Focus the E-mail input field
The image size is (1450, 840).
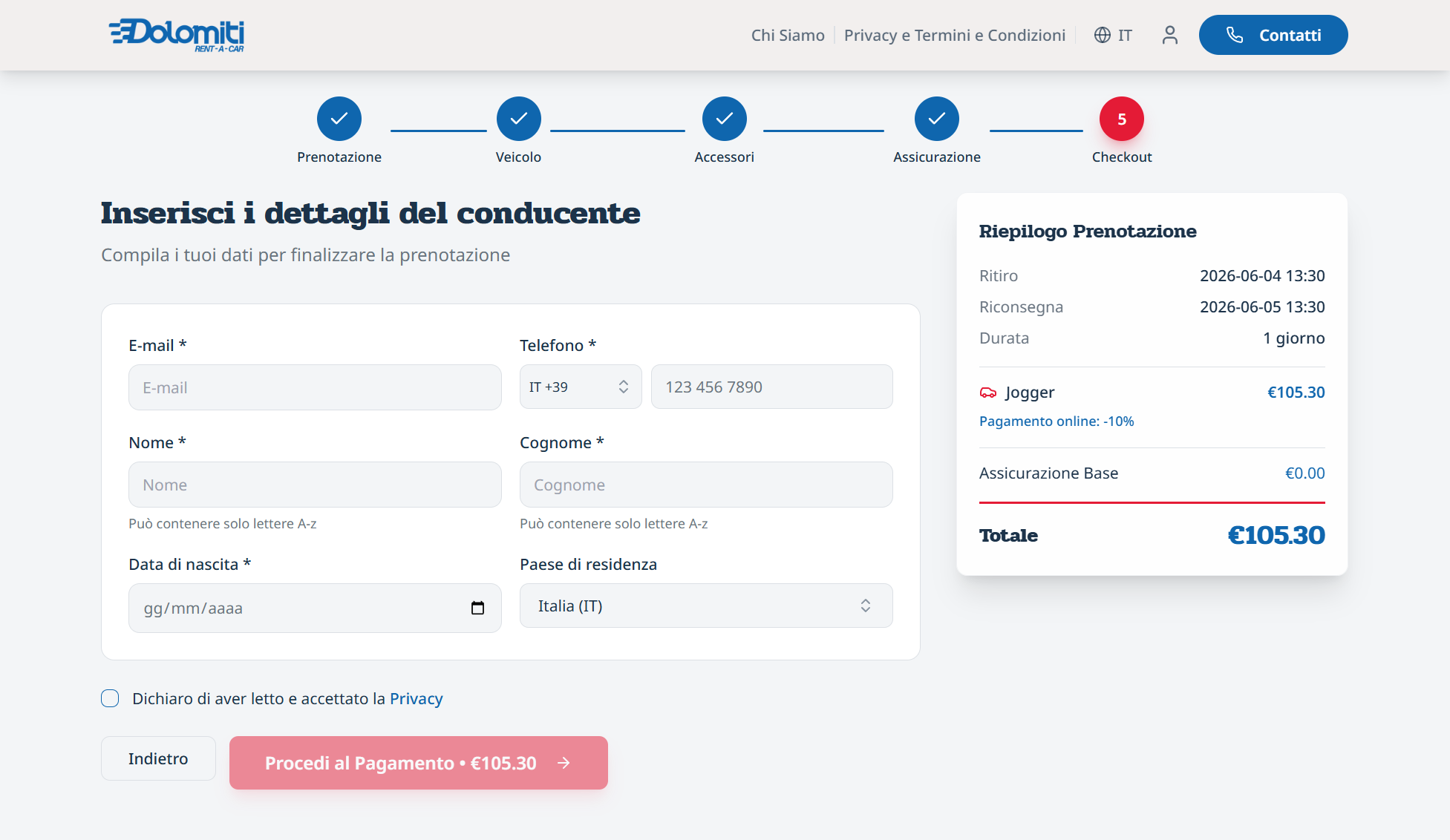(x=315, y=387)
